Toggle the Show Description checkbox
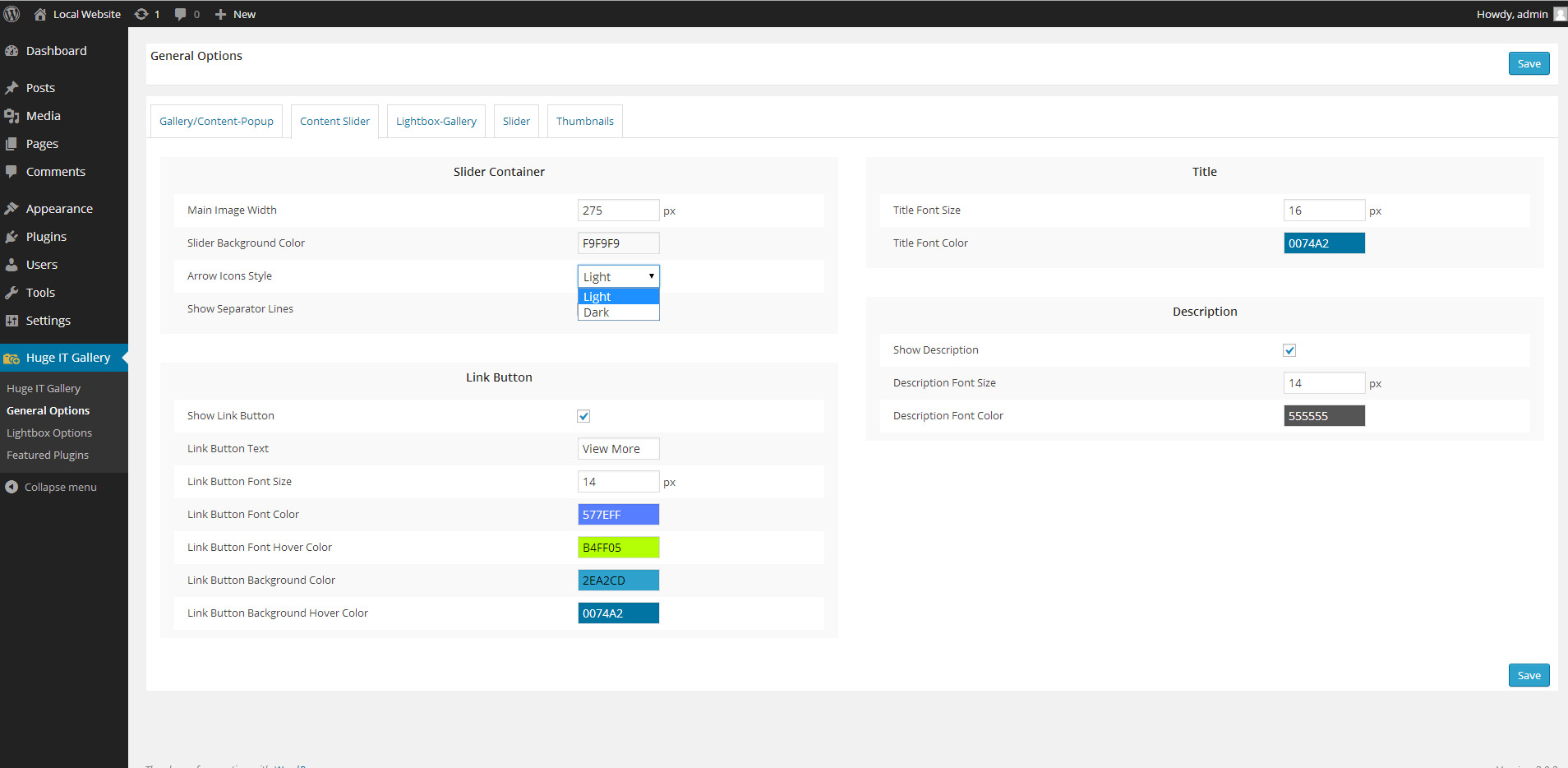 [1289, 350]
